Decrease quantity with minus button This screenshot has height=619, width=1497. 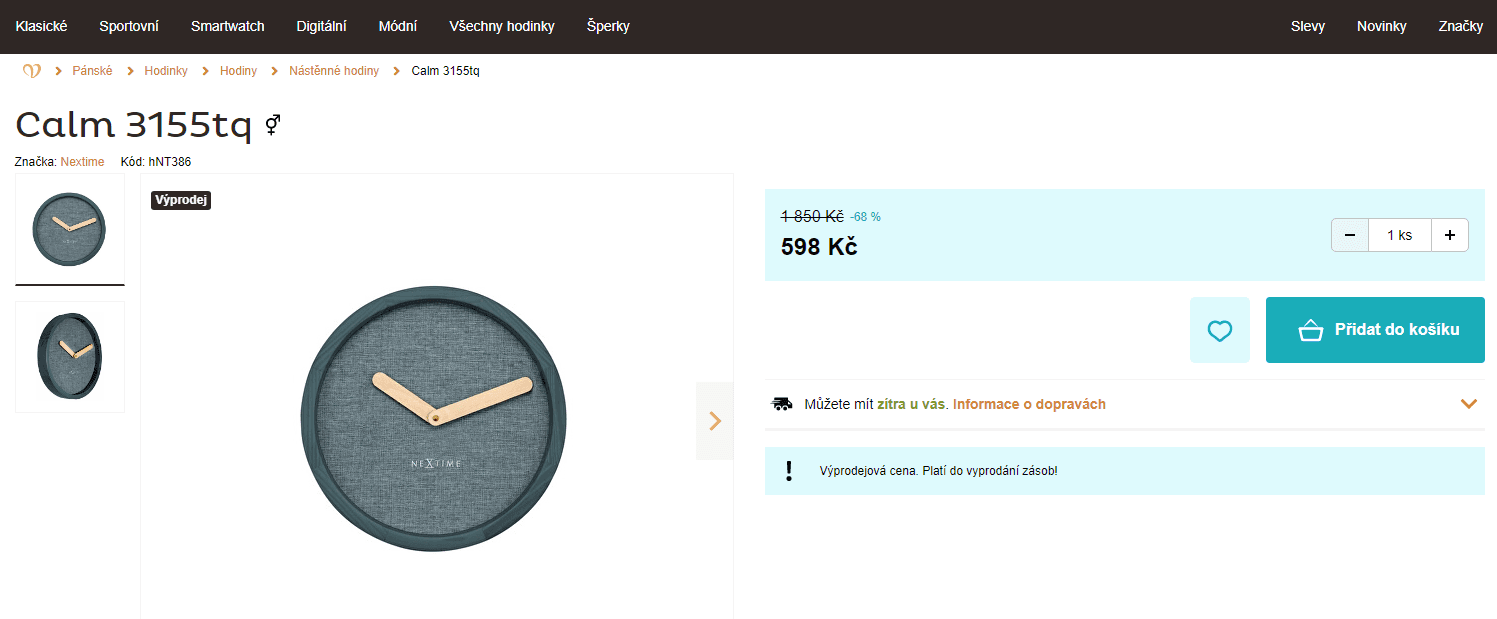1350,235
